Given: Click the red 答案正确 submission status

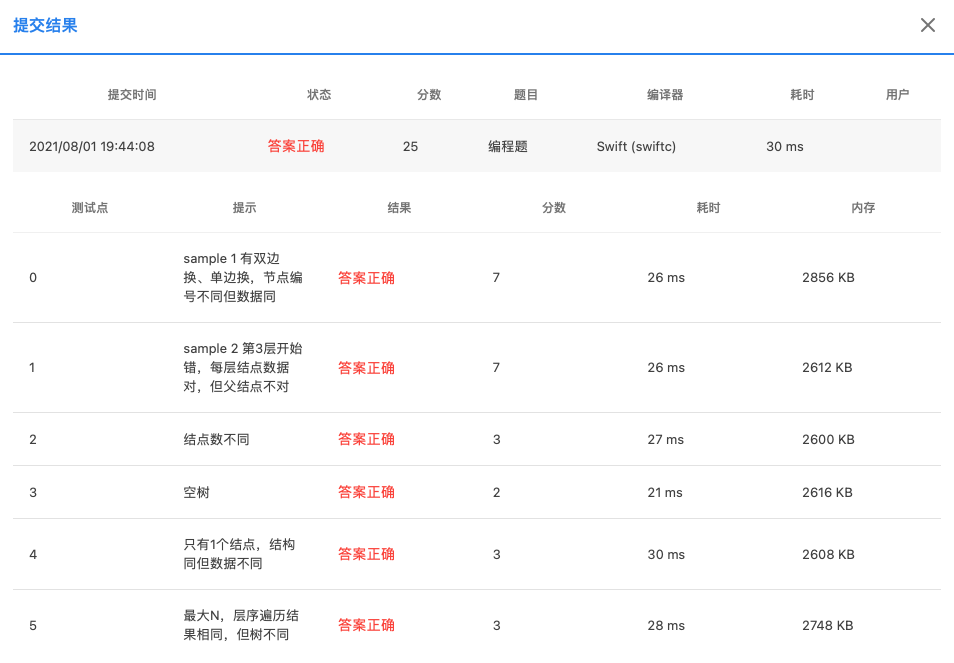Looking at the screenshot, I should 296,147.
